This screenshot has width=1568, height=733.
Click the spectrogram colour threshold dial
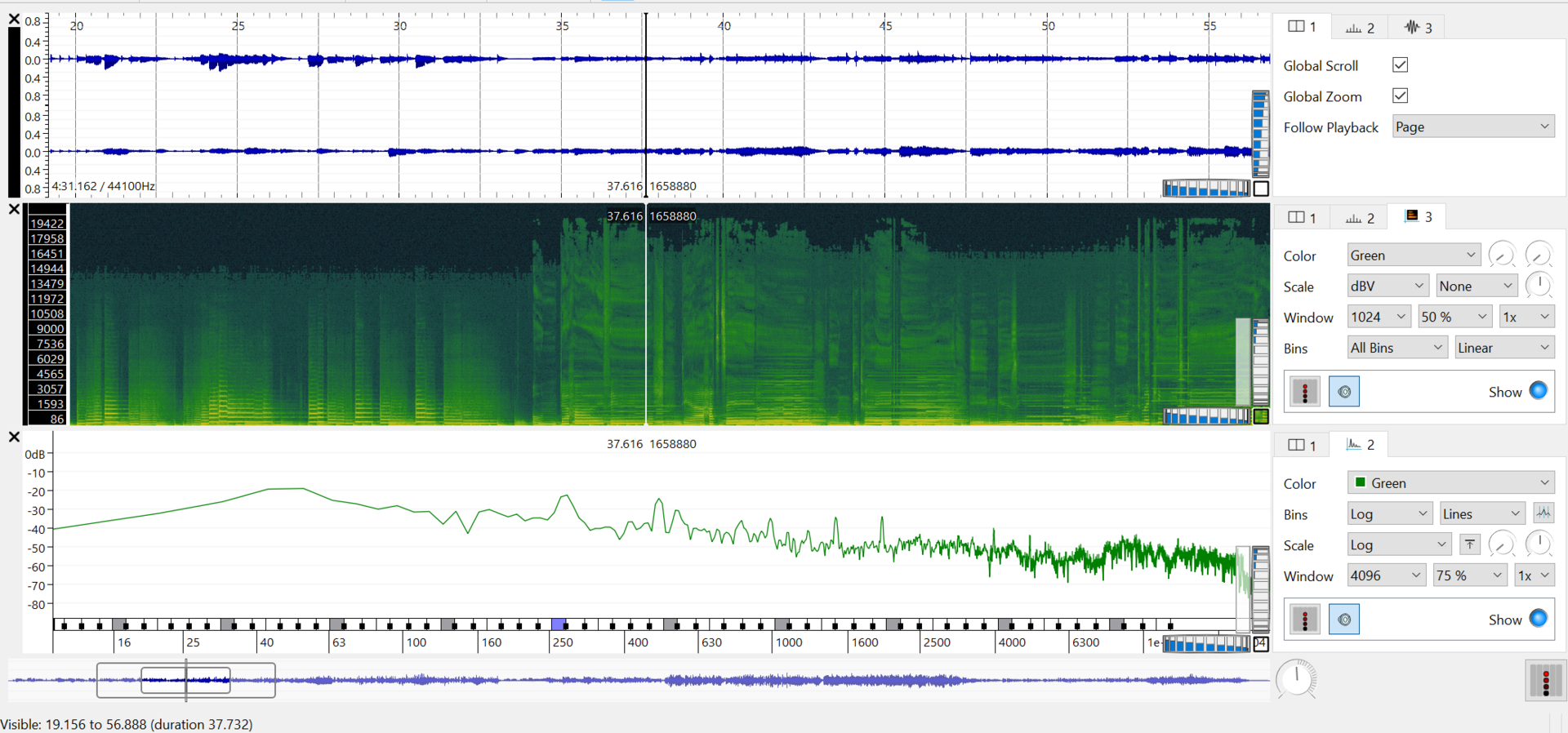point(1502,255)
